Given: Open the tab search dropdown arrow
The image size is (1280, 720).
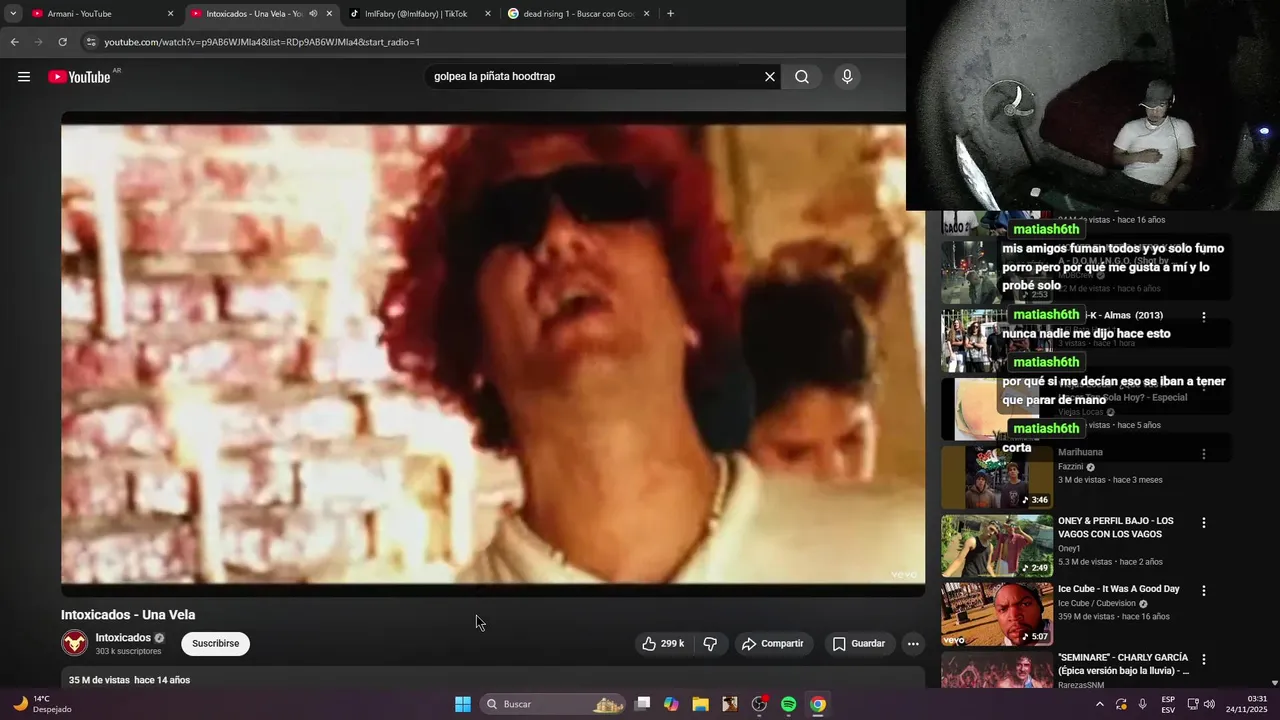Looking at the screenshot, I should 13,14.
